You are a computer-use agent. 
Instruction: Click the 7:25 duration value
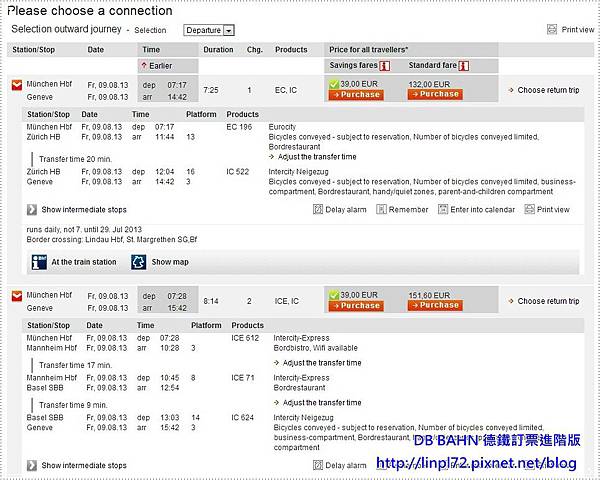[211, 90]
